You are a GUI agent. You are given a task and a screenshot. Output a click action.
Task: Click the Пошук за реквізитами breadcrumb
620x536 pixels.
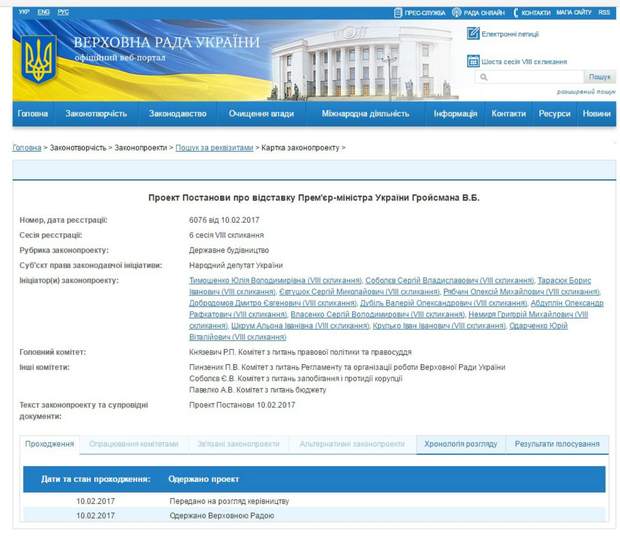[x=214, y=147]
